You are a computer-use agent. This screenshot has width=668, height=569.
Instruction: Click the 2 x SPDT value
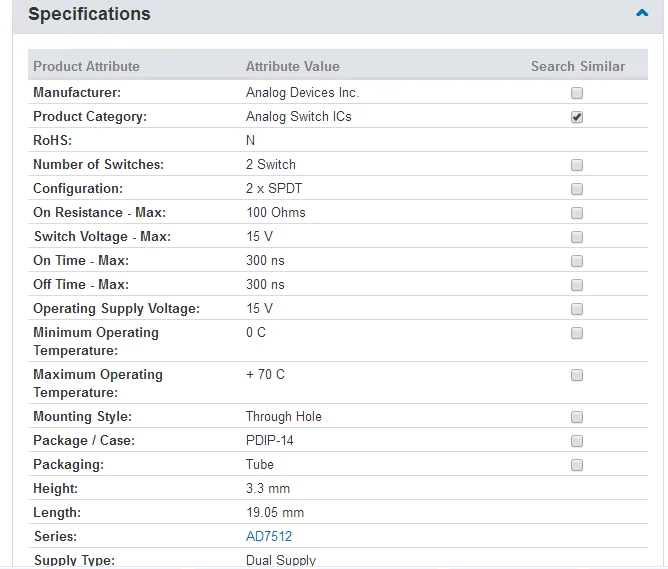[274, 188]
